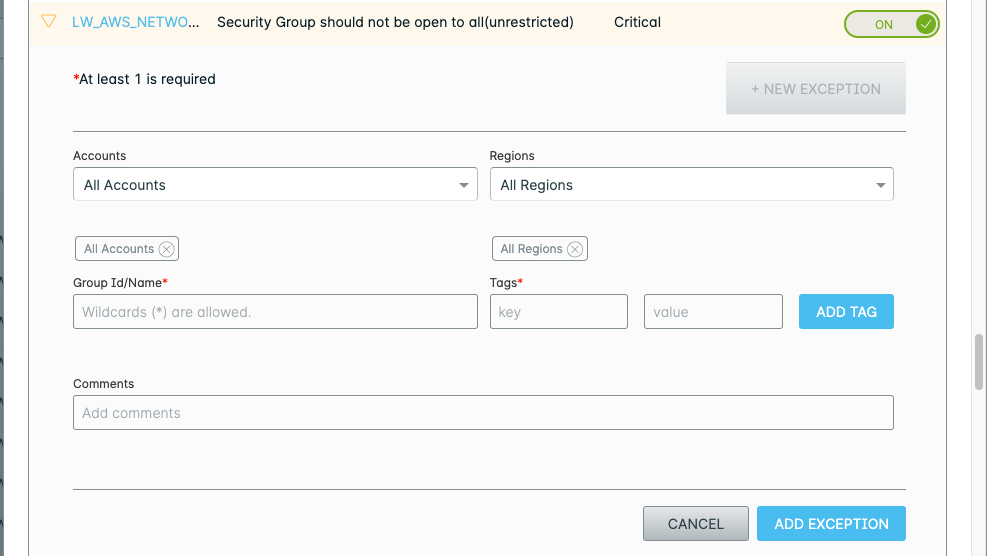Click the tag key input field
This screenshot has height=556, width=987.
(558, 312)
